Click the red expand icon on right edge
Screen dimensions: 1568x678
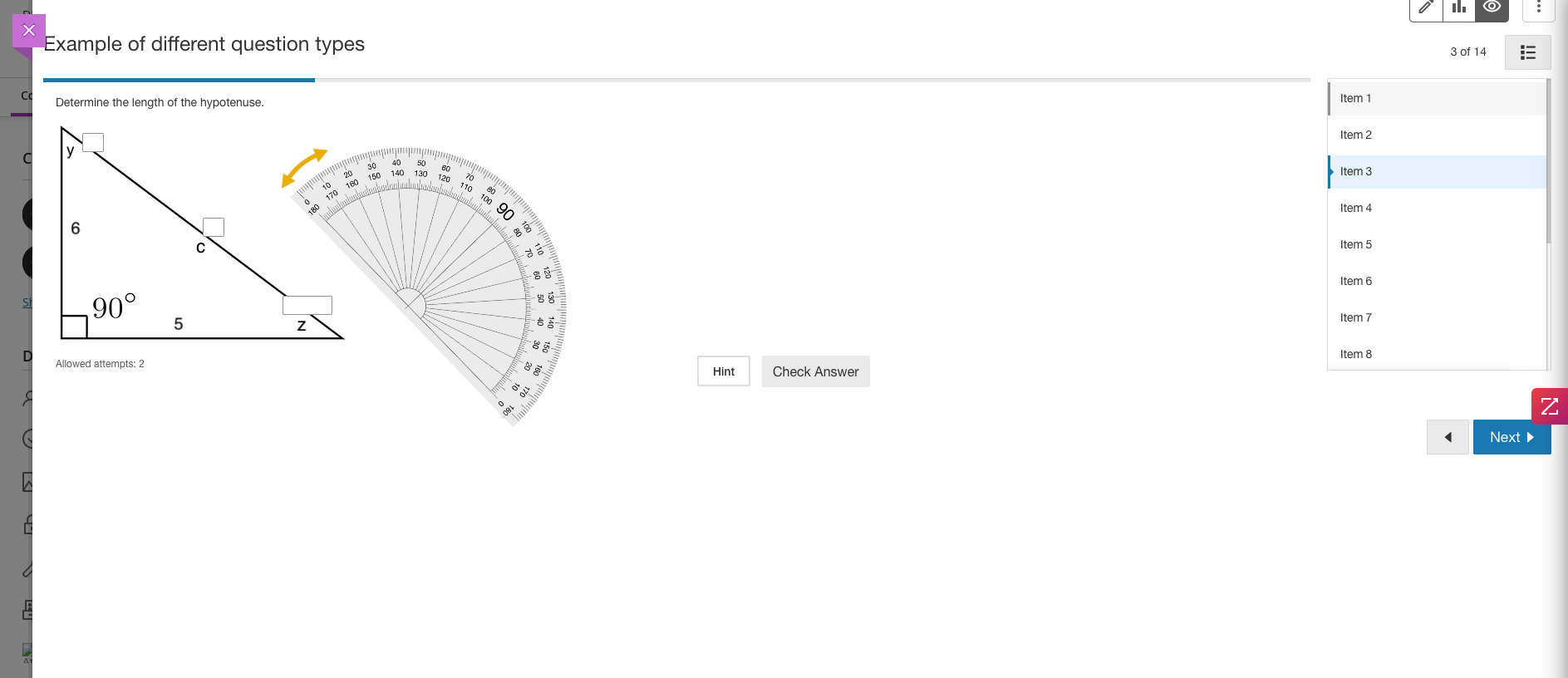pyautogui.click(x=1549, y=406)
